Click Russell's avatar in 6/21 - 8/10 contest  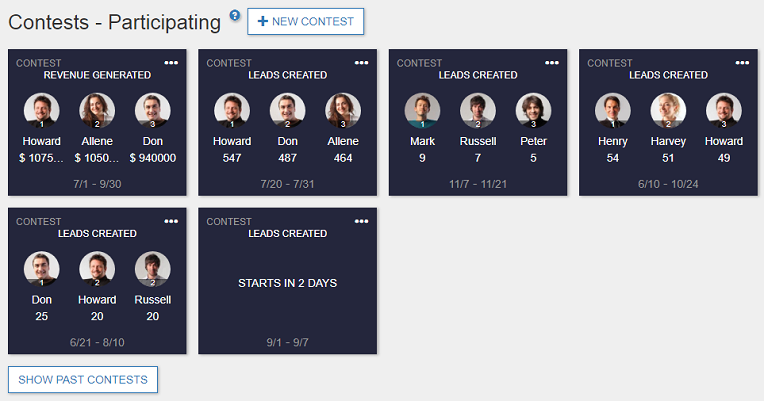pyautogui.click(x=152, y=268)
